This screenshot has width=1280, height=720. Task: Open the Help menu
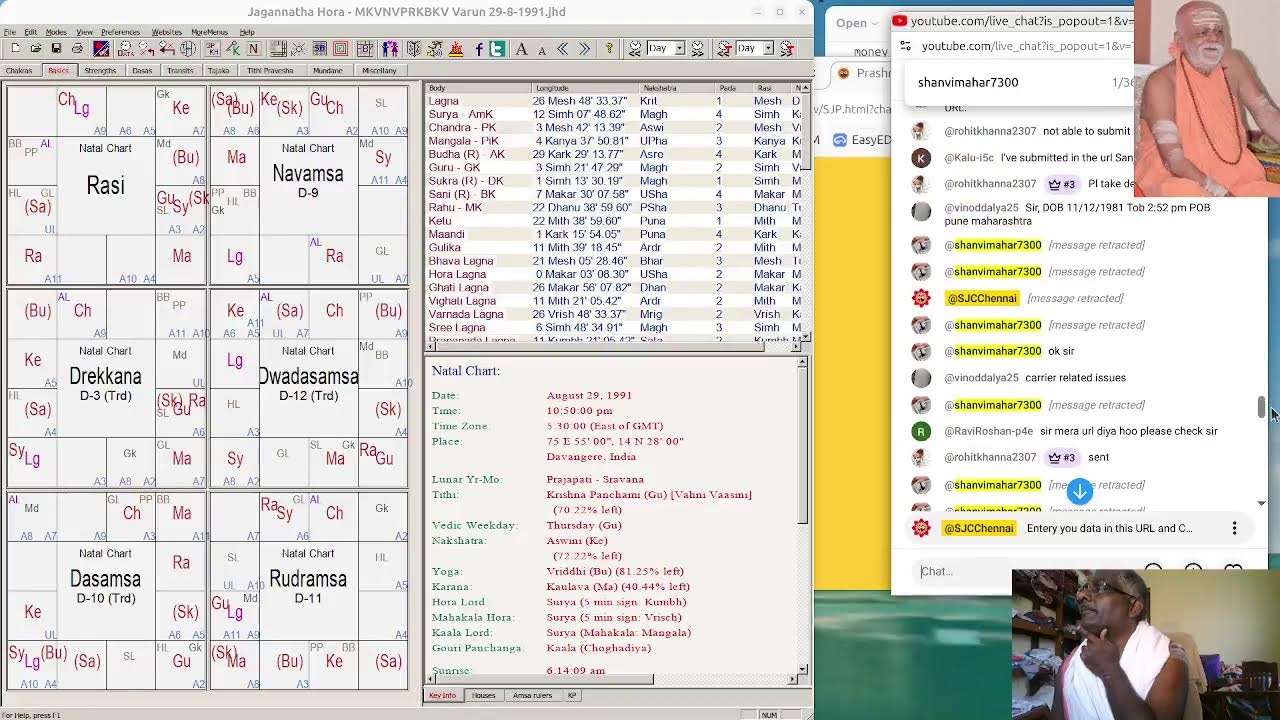(246, 32)
